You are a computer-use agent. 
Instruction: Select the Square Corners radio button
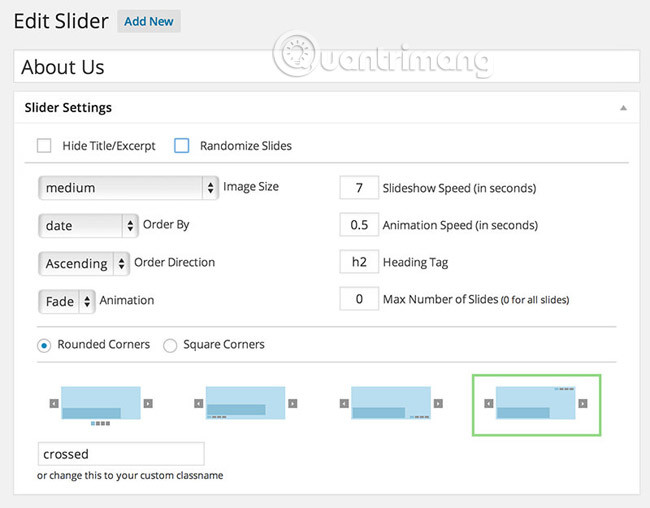(170, 345)
